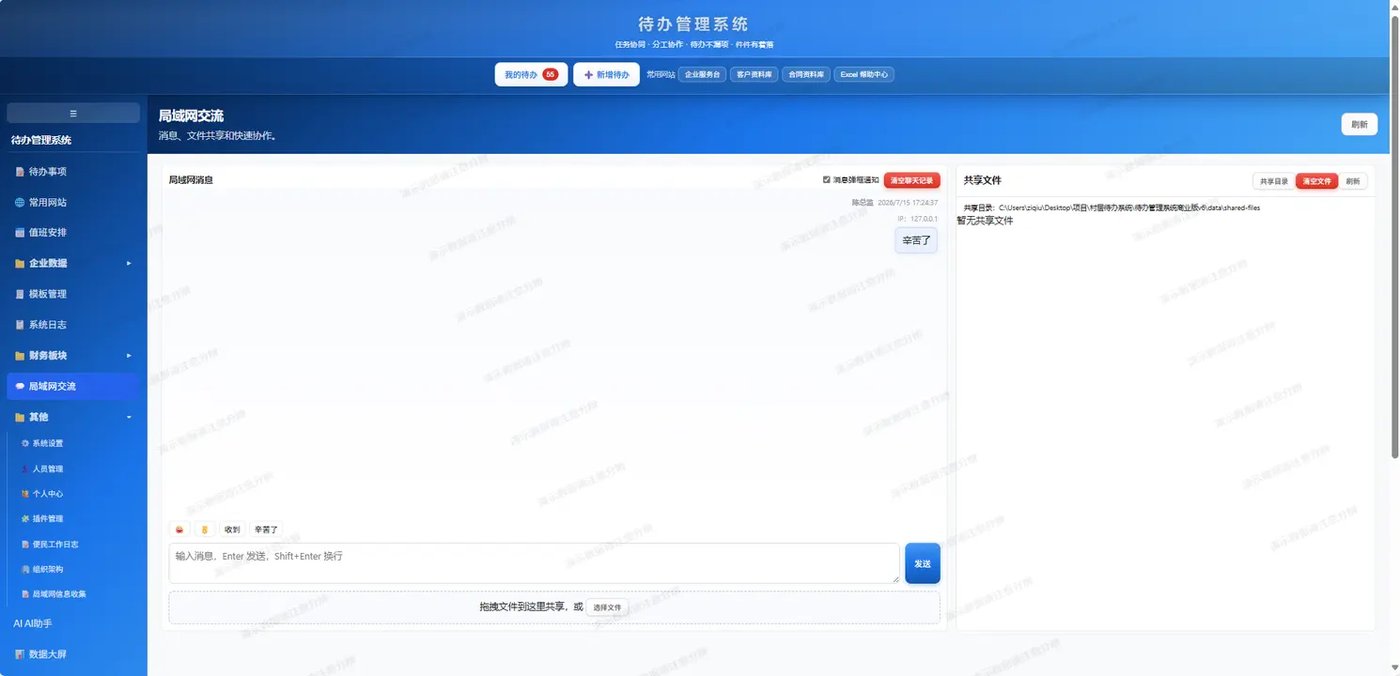Open 模板管理 in the sidebar
The height and width of the screenshot is (676, 1400).
click(x=73, y=294)
